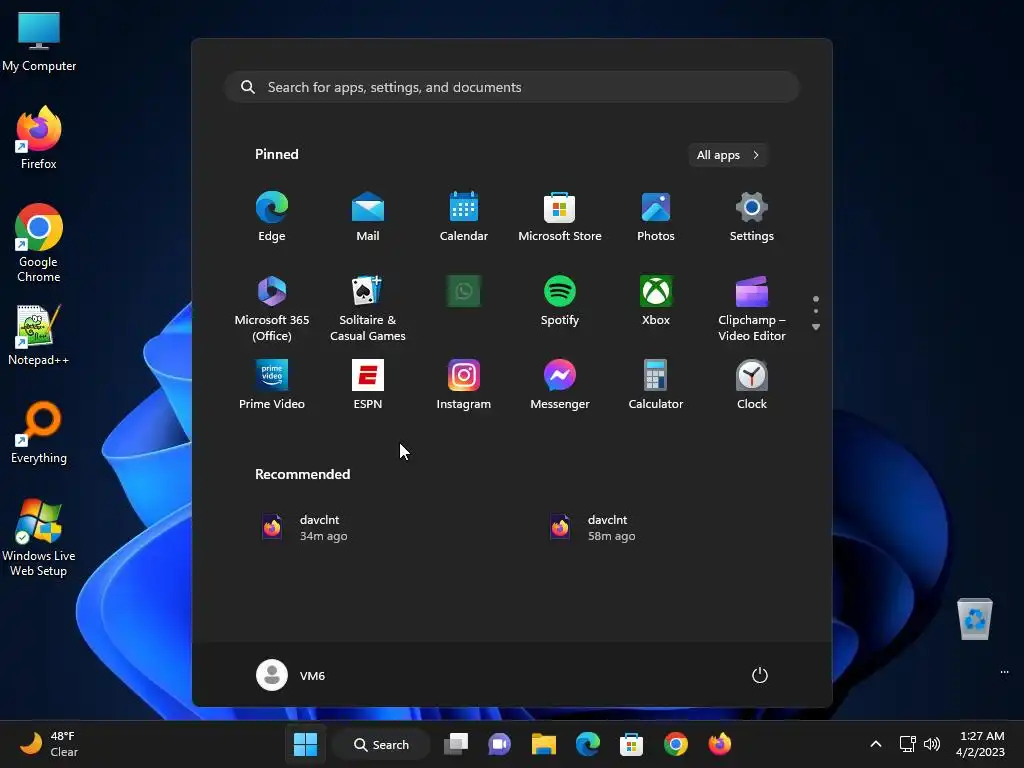Open Chrome from the taskbar

(676, 744)
